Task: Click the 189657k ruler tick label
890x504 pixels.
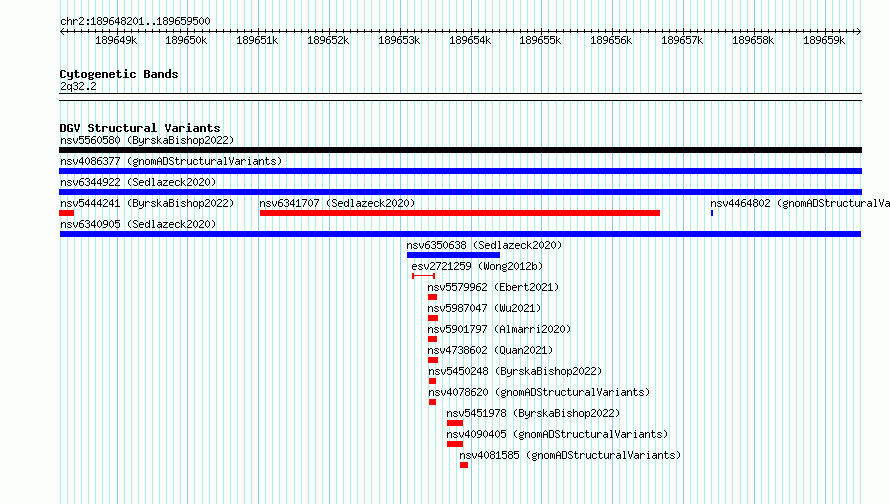Action: pos(682,40)
